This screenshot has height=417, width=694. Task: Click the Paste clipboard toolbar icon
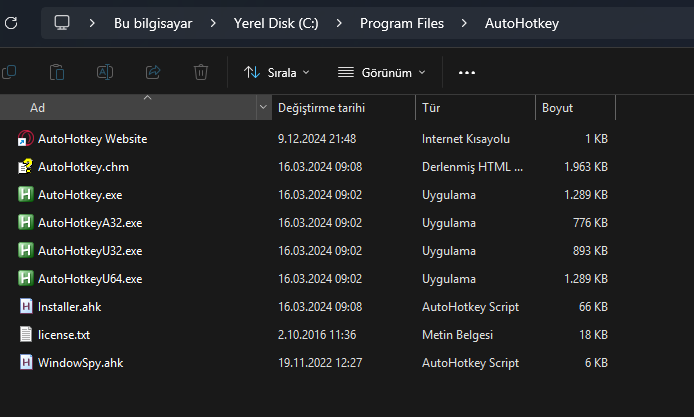[x=57, y=72]
